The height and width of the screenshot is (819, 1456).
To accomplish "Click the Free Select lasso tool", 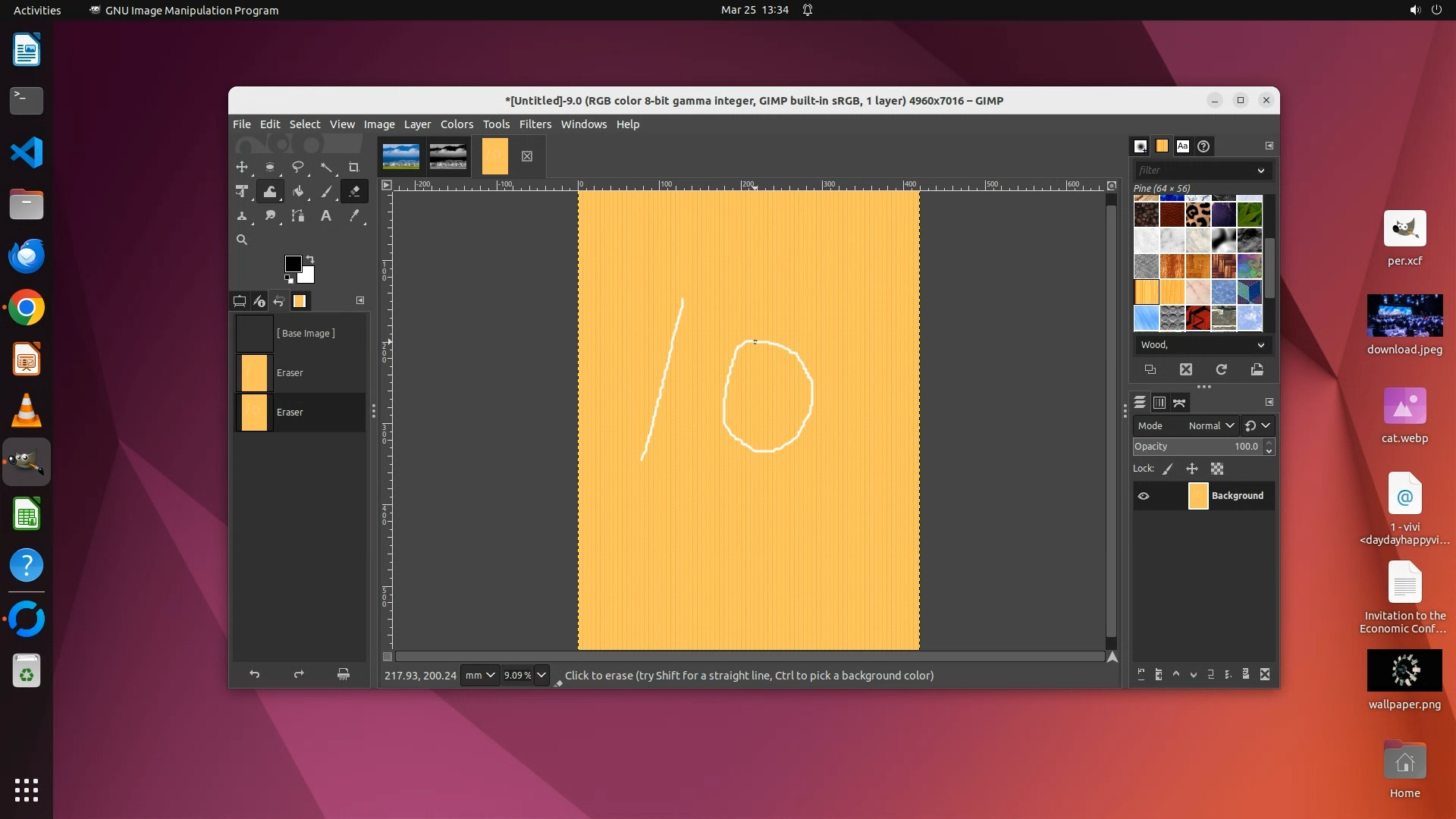I will click(x=298, y=168).
